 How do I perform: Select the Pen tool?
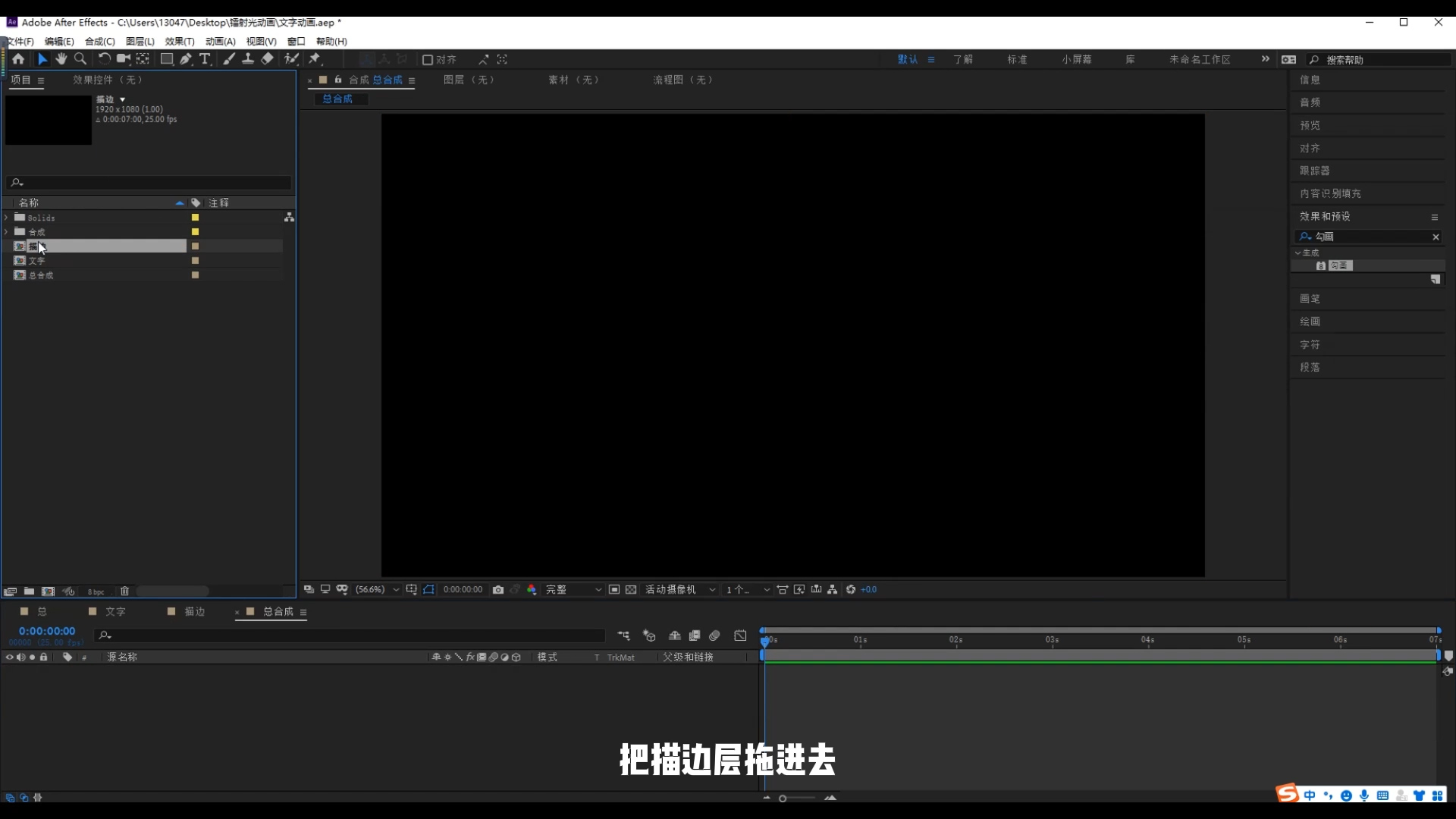point(186,59)
